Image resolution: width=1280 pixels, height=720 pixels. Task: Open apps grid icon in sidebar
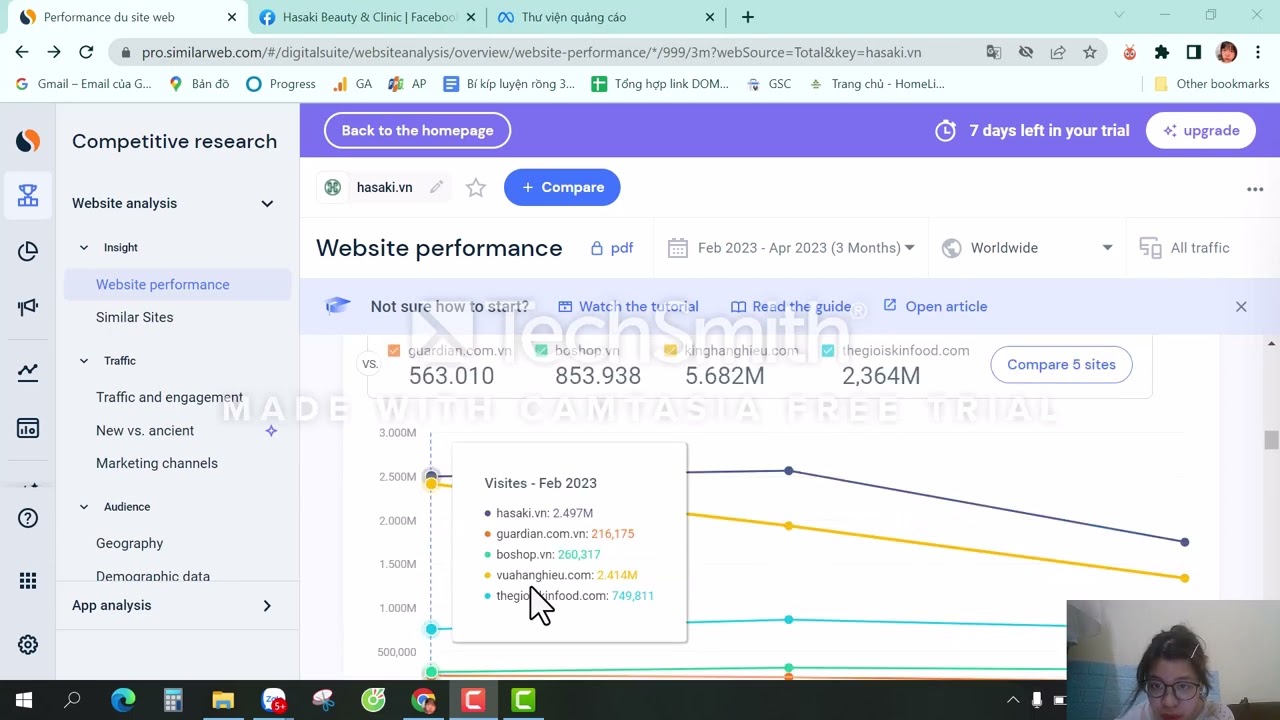coord(28,581)
